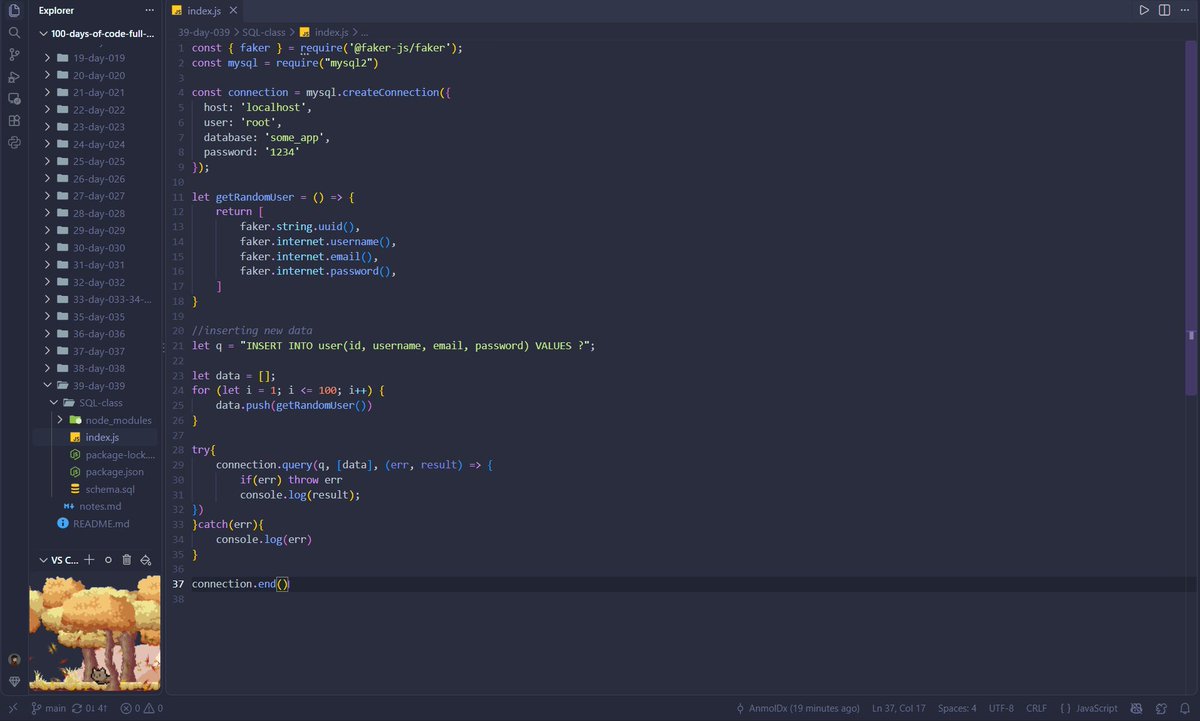Viewport: 1200px width, 721px height.
Task: Place cursor on line 21 SQL query
Action: [x=394, y=345]
